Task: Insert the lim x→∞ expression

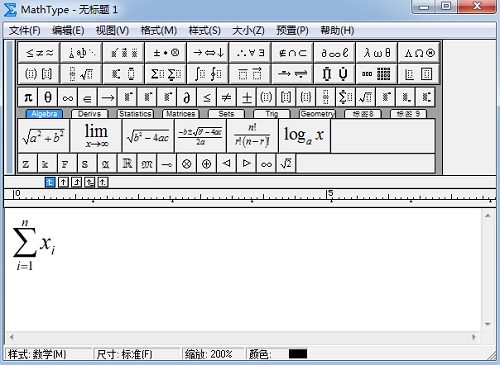Action: pyautogui.click(x=96, y=136)
